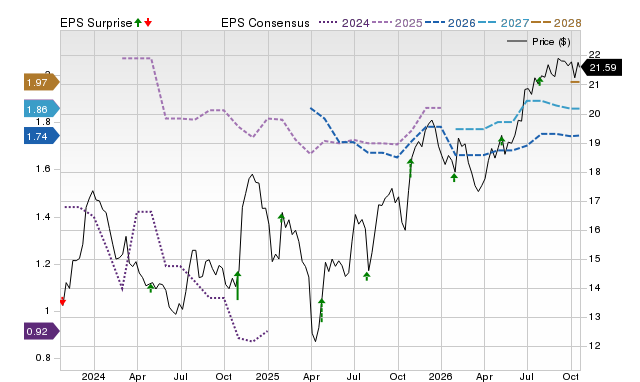640x382 pixels.
Task: Click the red down arrow in EPS Surprise legend
Action: tap(148, 22)
